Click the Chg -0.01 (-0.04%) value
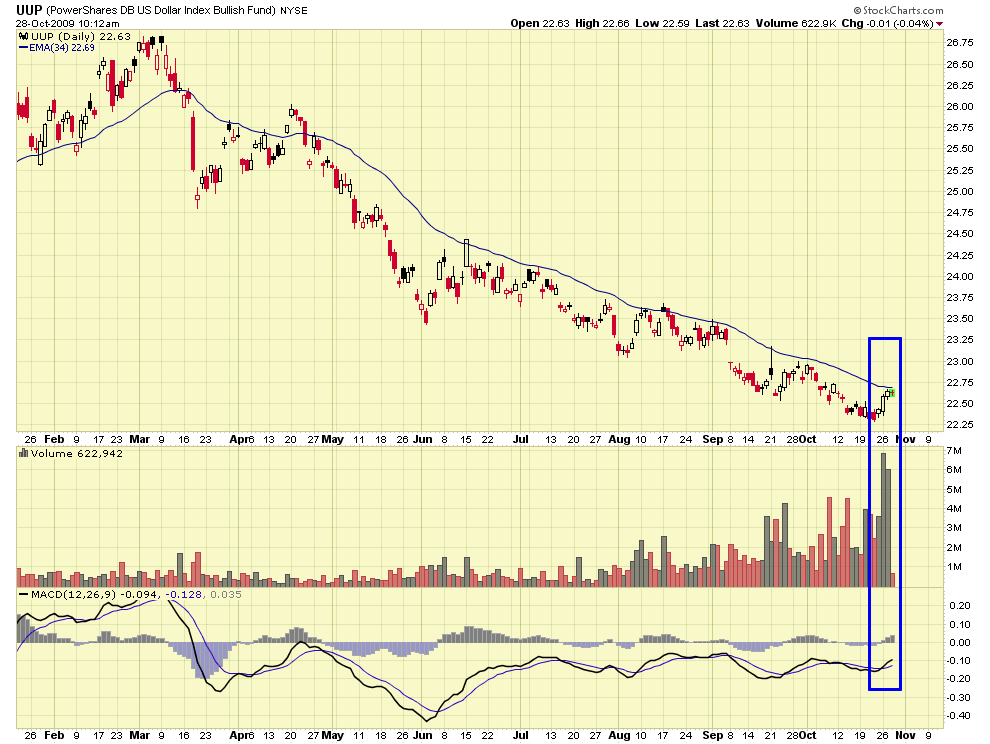 click(887, 23)
